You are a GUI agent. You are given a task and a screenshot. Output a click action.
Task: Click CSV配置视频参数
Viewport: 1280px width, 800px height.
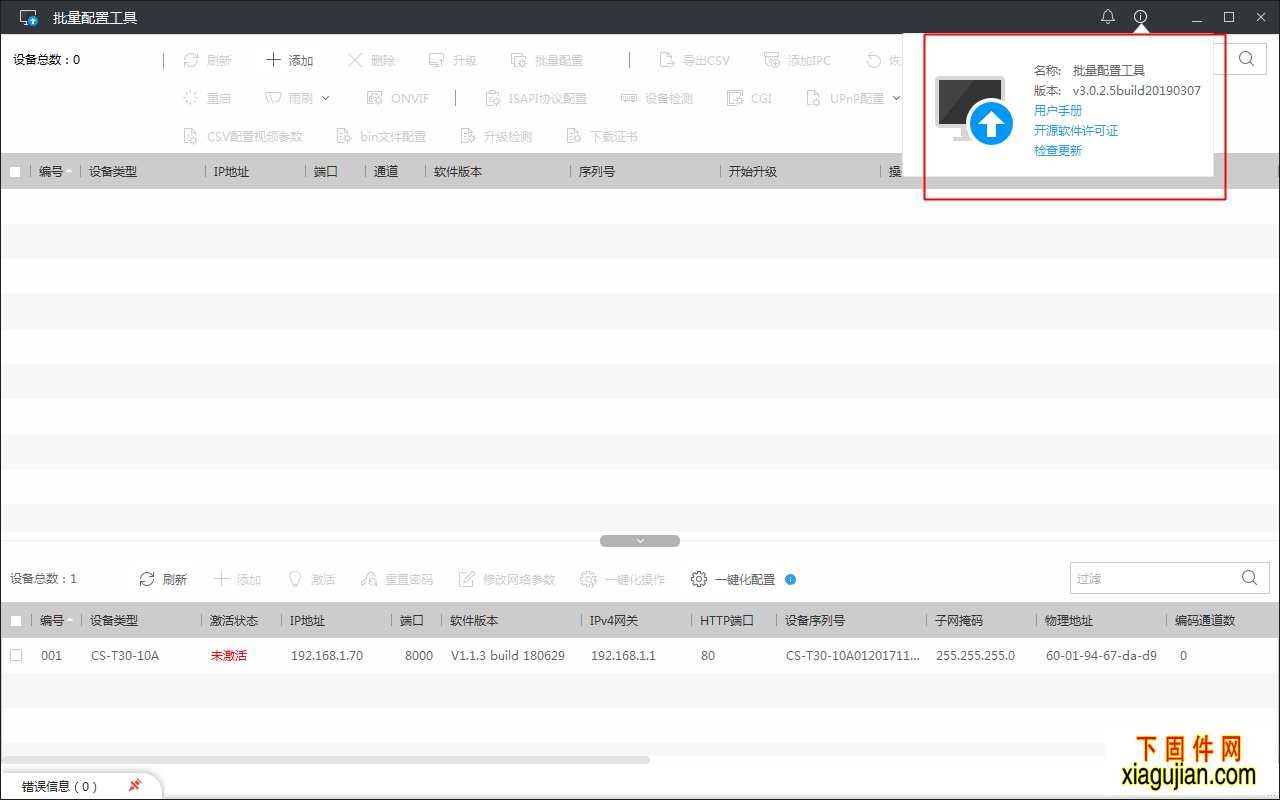pos(243,136)
